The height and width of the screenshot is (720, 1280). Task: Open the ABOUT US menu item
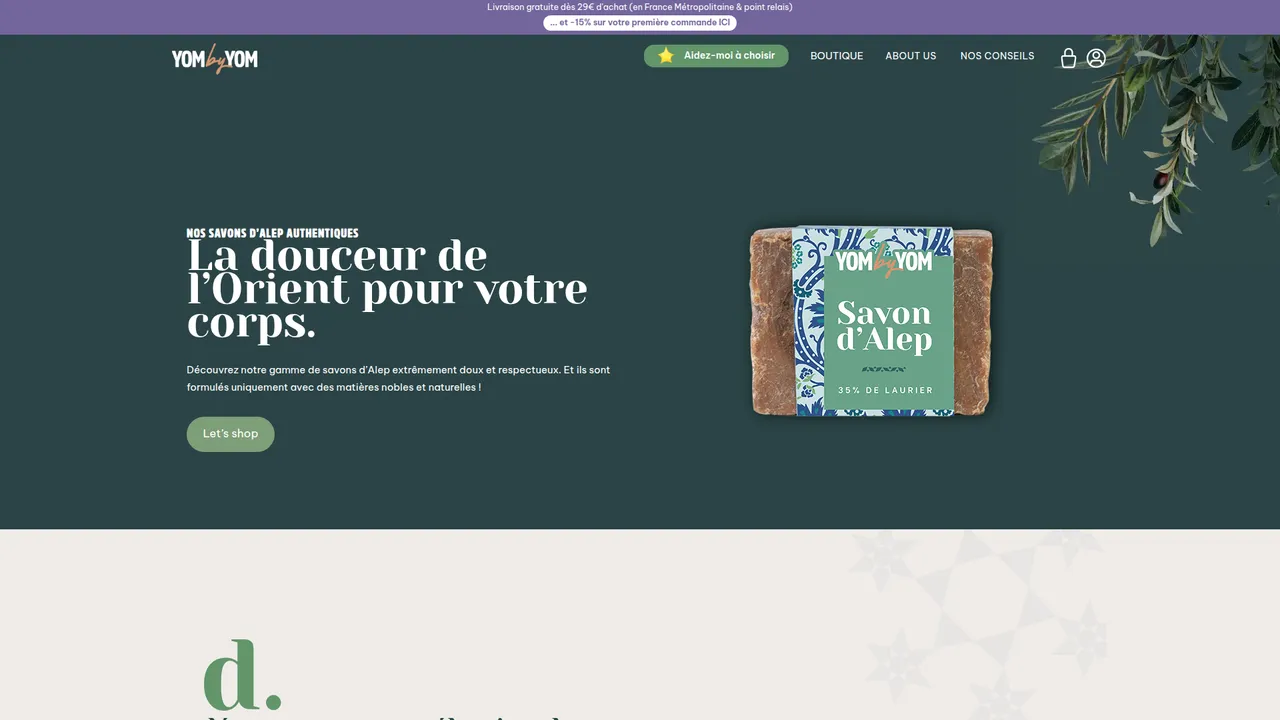911,56
